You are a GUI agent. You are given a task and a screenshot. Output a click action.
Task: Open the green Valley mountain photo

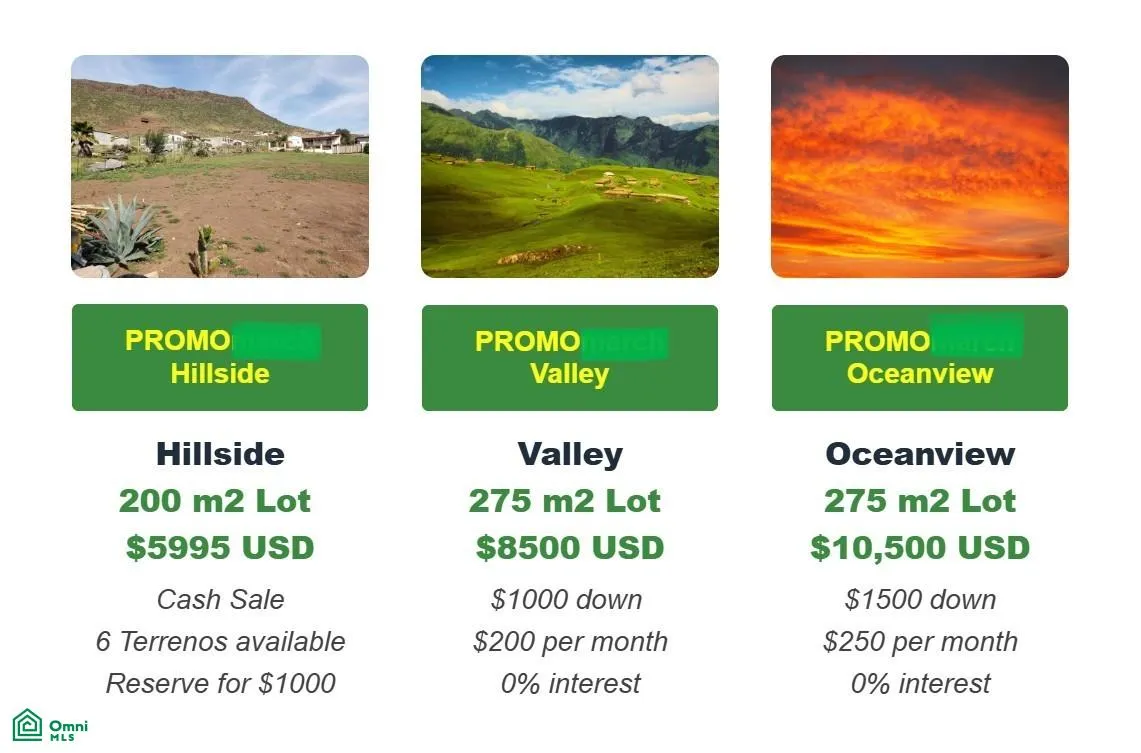click(x=570, y=166)
